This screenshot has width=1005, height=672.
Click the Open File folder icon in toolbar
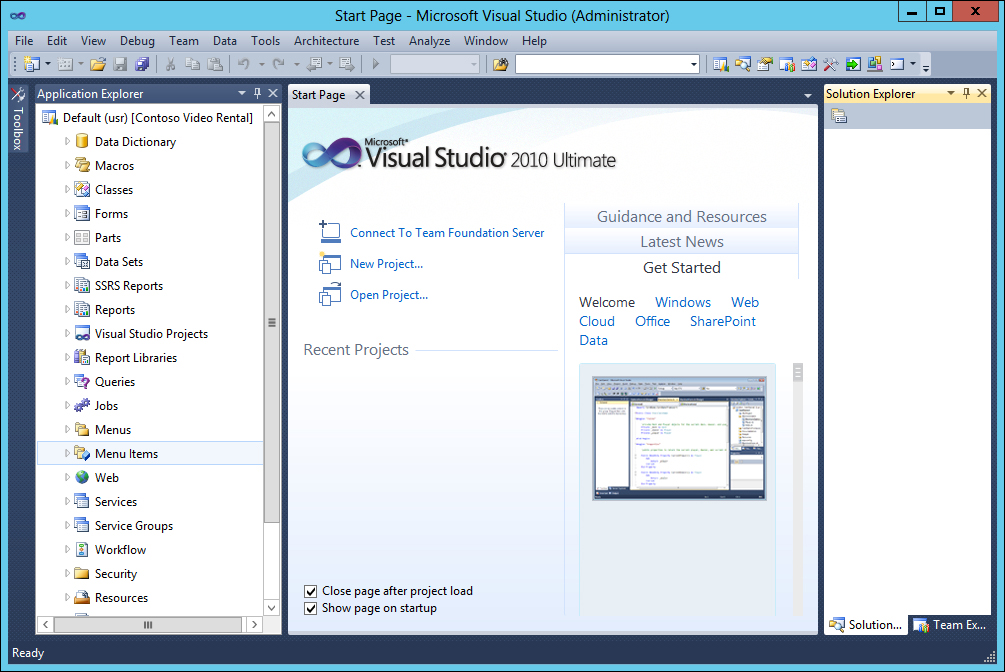(x=97, y=64)
